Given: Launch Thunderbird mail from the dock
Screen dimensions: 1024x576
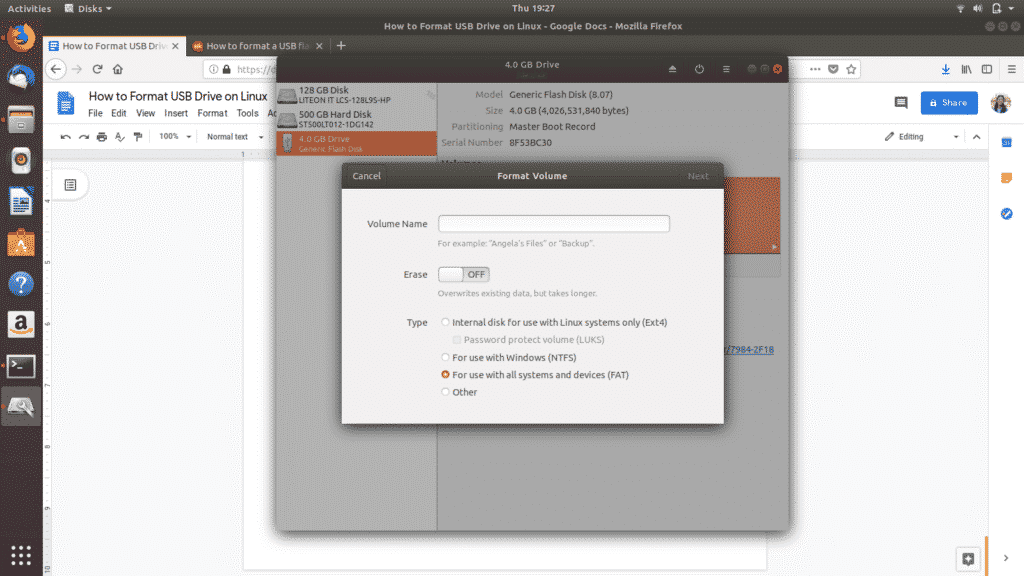Looking at the screenshot, I should tap(21, 78).
